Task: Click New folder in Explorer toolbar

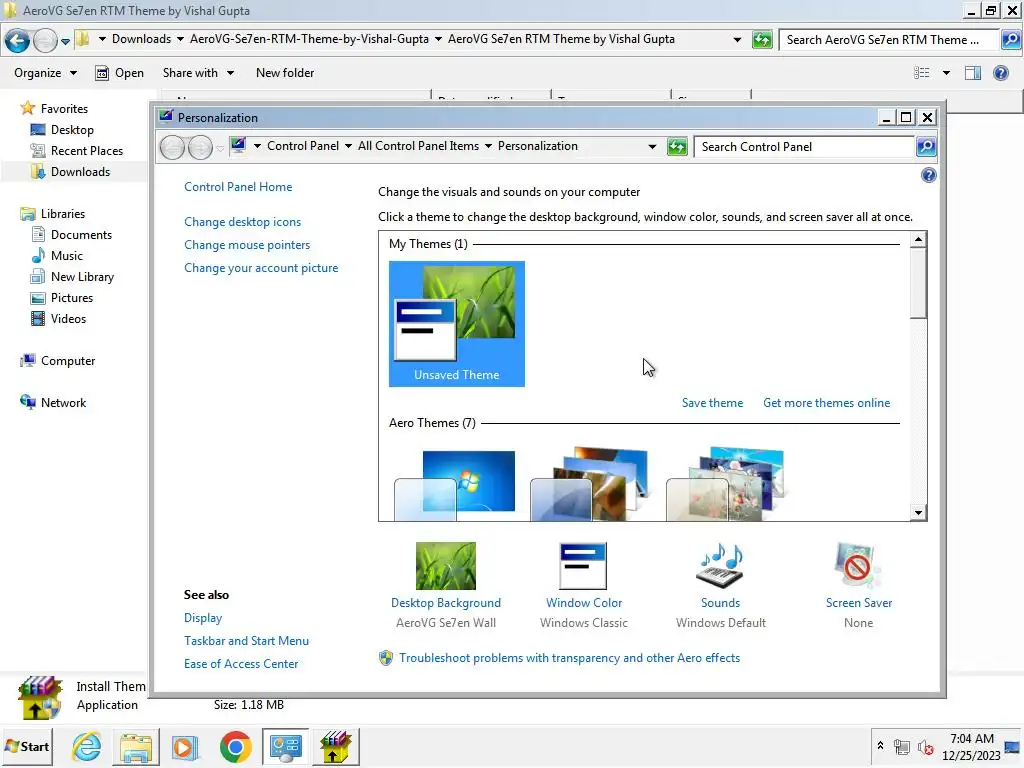Action: click(285, 73)
